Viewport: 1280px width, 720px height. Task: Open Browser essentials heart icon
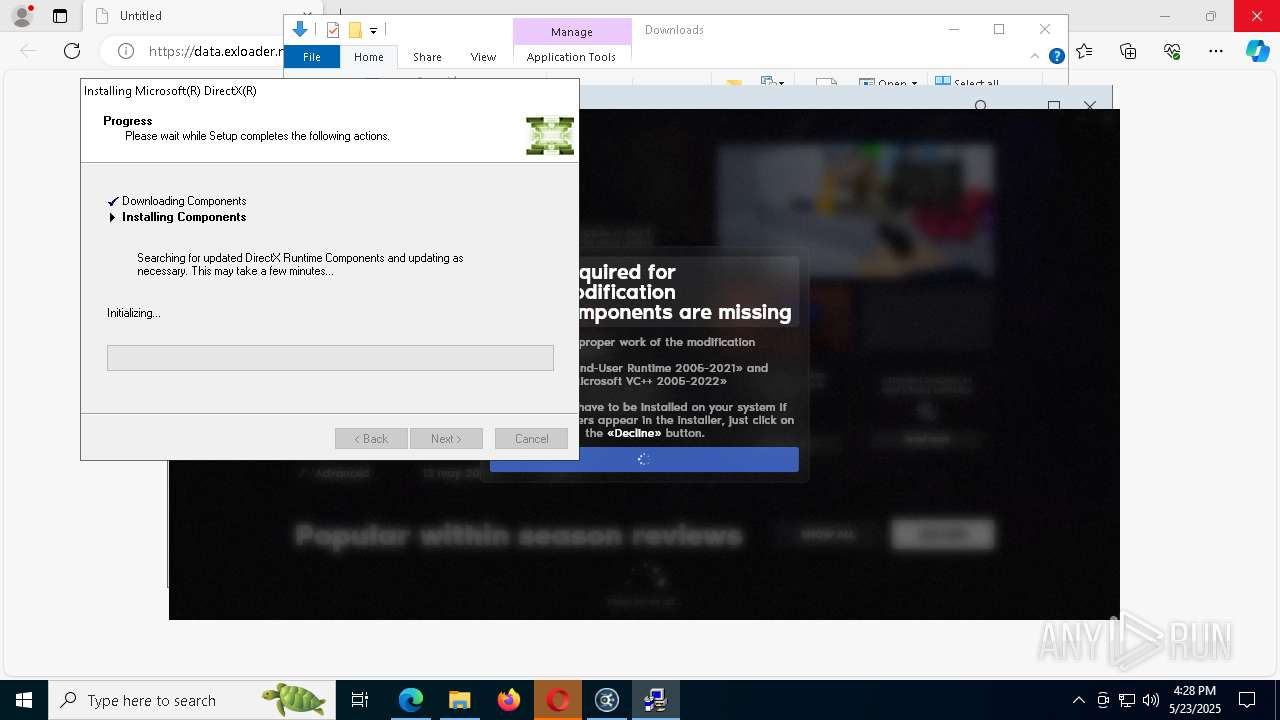(1172, 51)
